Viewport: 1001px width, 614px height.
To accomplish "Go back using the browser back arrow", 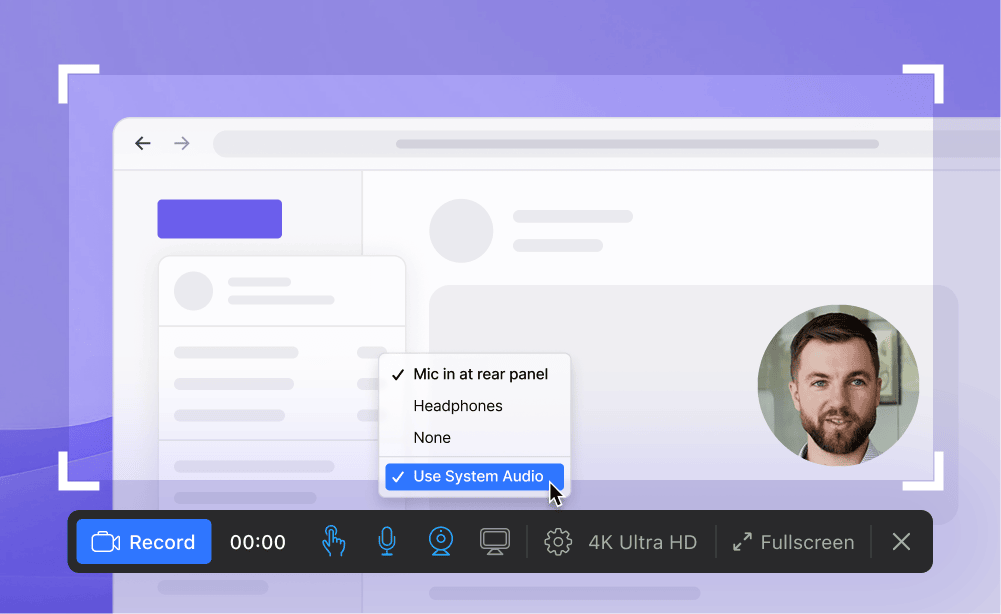I will pyautogui.click(x=143, y=143).
